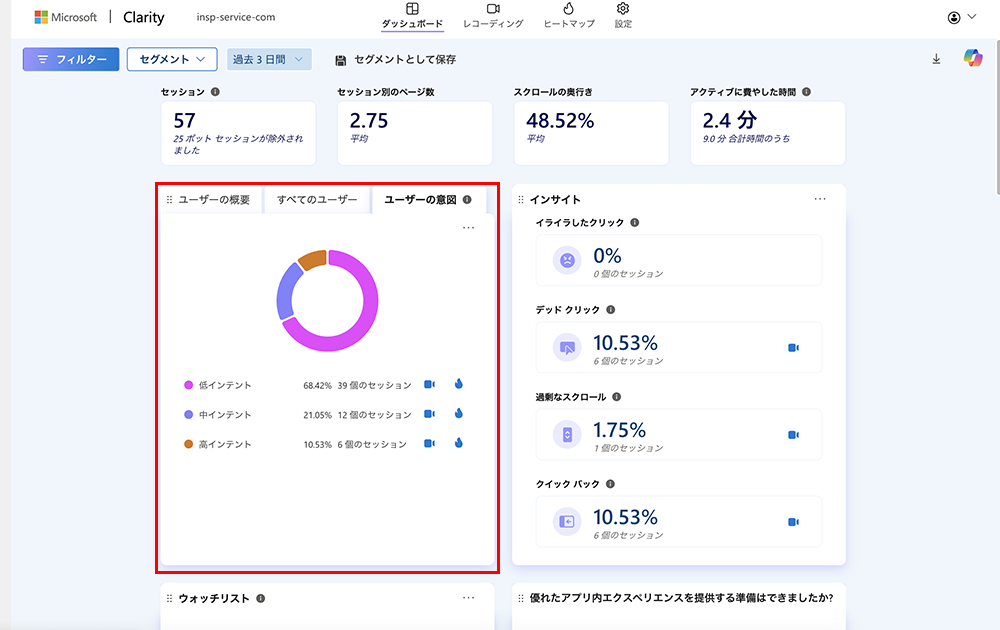This screenshot has height=630, width=1000.
Task: View heatmap for 中インテント sessions
Action: [x=459, y=413]
